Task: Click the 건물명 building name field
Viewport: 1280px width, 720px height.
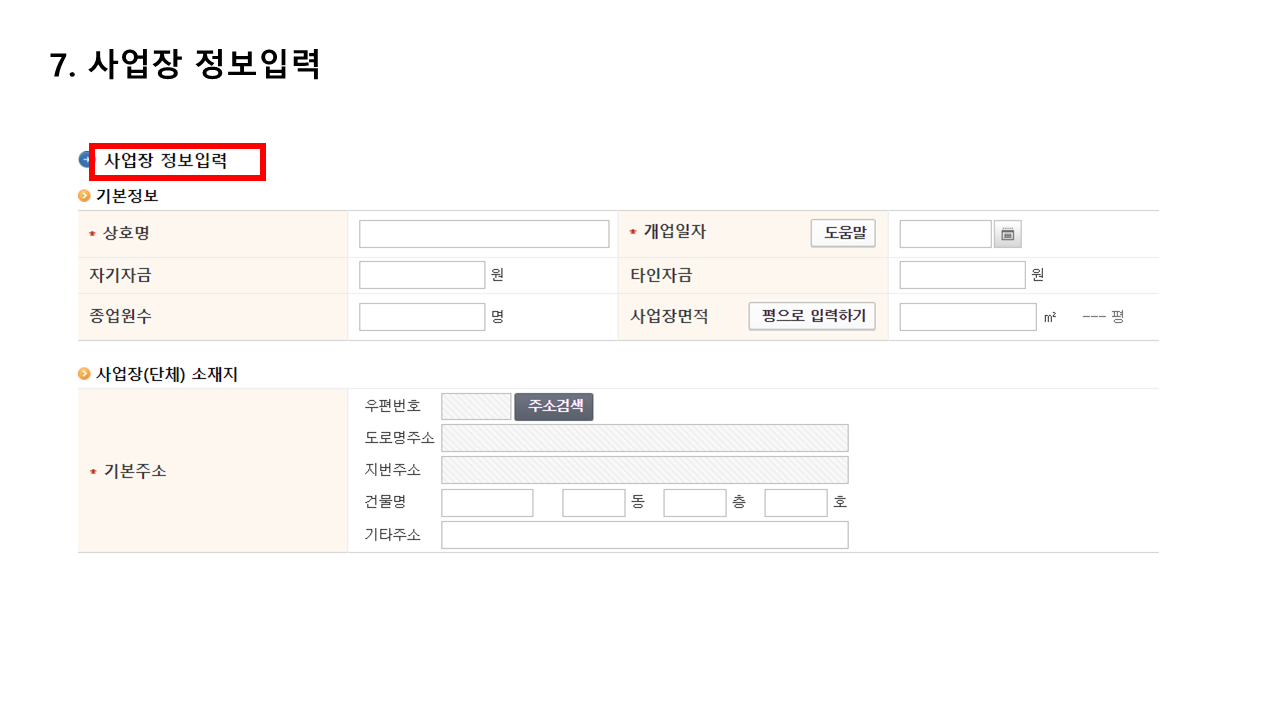Action: [x=487, y=502]
